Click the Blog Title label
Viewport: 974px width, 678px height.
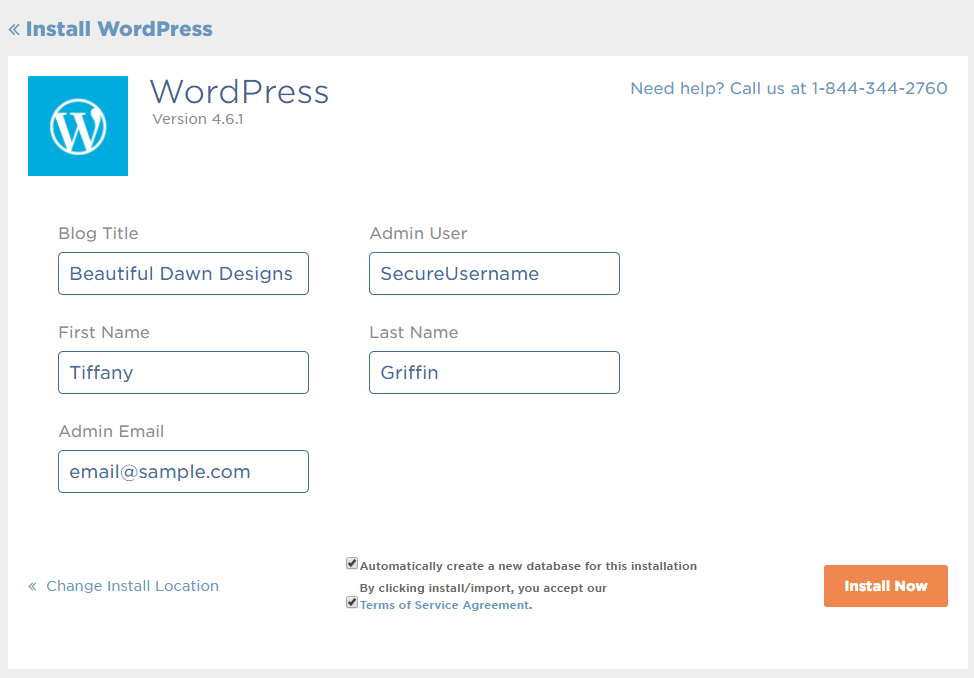98,233
